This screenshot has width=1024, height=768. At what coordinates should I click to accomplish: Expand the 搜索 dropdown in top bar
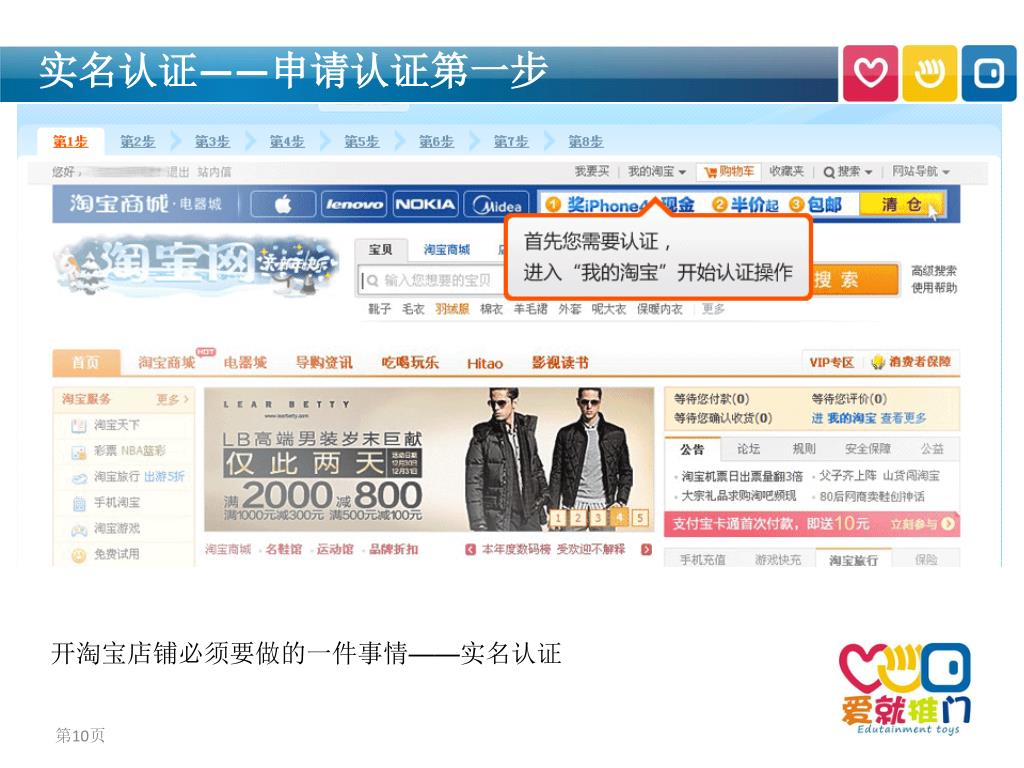(848, 172)
